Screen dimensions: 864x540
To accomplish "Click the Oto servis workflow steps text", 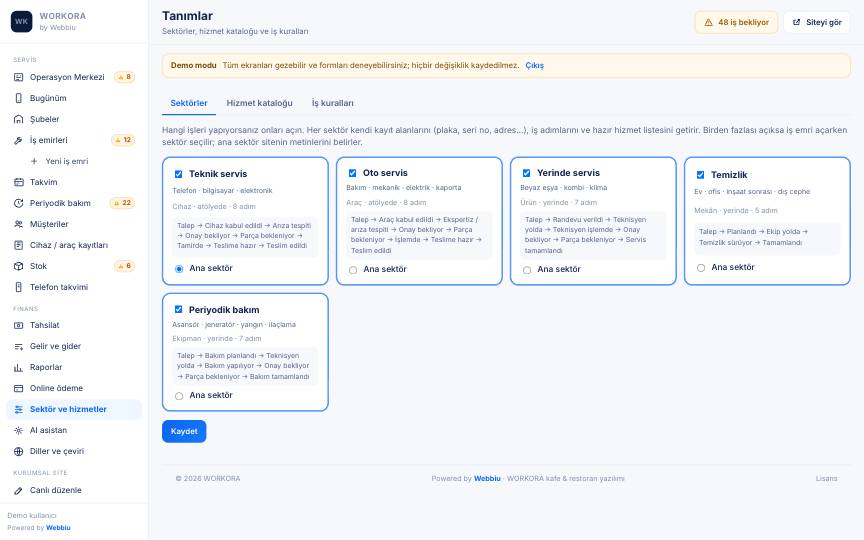I will 419,235.
